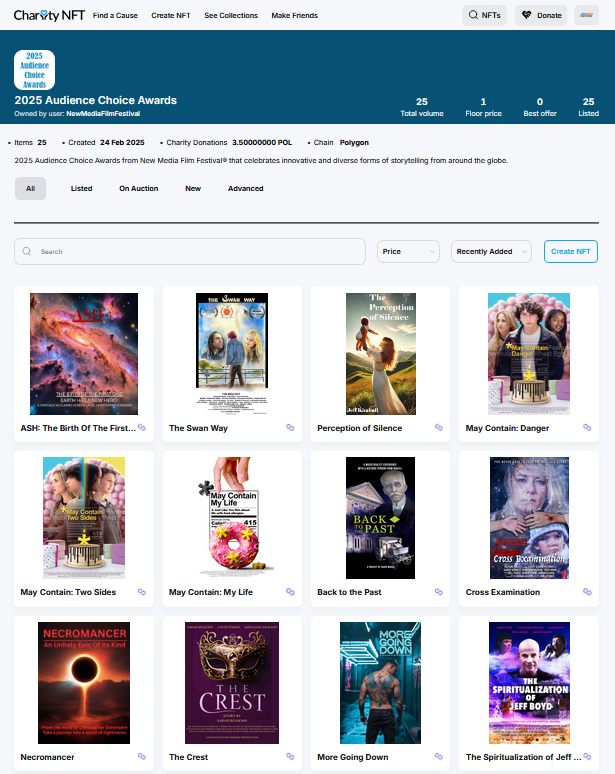Click the title 'The Crest'
Screen dimensions: 615x774
pos(189,757)
